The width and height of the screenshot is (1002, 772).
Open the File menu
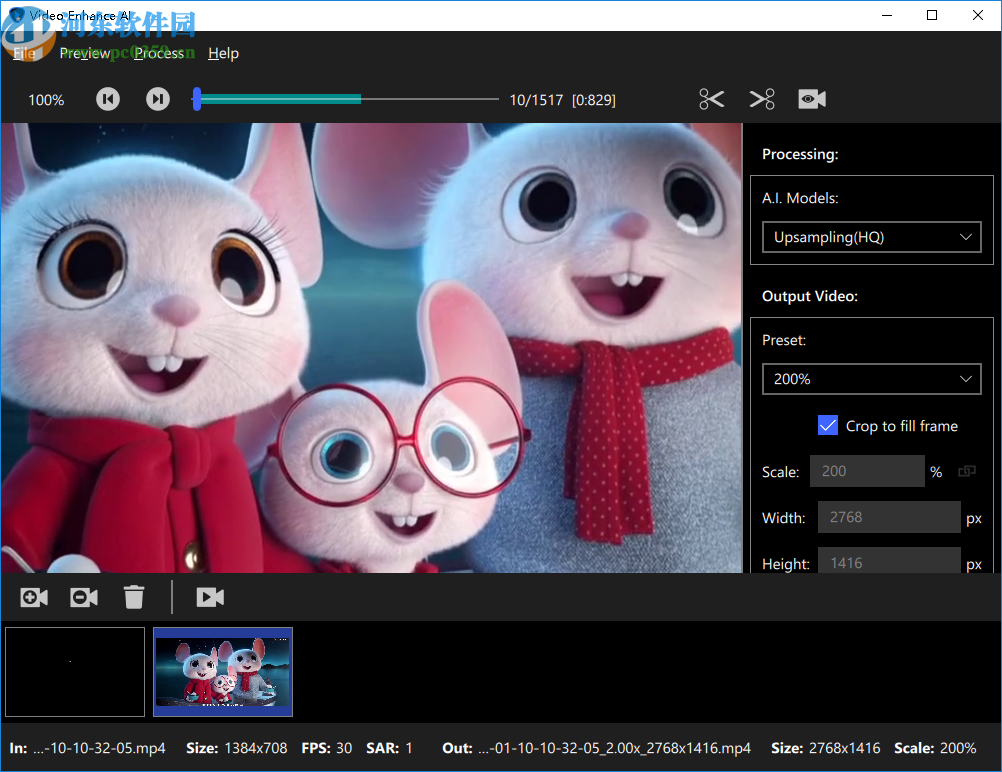pyautogui.click(x=24, y=53)
